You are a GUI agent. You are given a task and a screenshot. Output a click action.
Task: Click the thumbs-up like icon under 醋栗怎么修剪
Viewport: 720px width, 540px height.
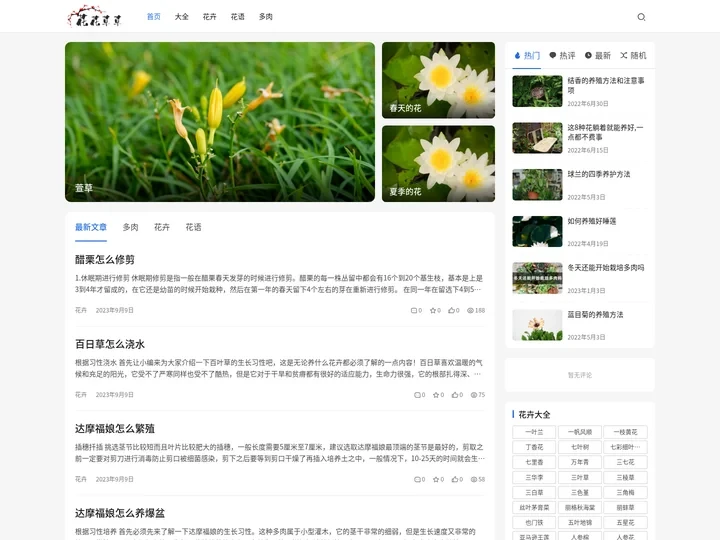(451, 310)
